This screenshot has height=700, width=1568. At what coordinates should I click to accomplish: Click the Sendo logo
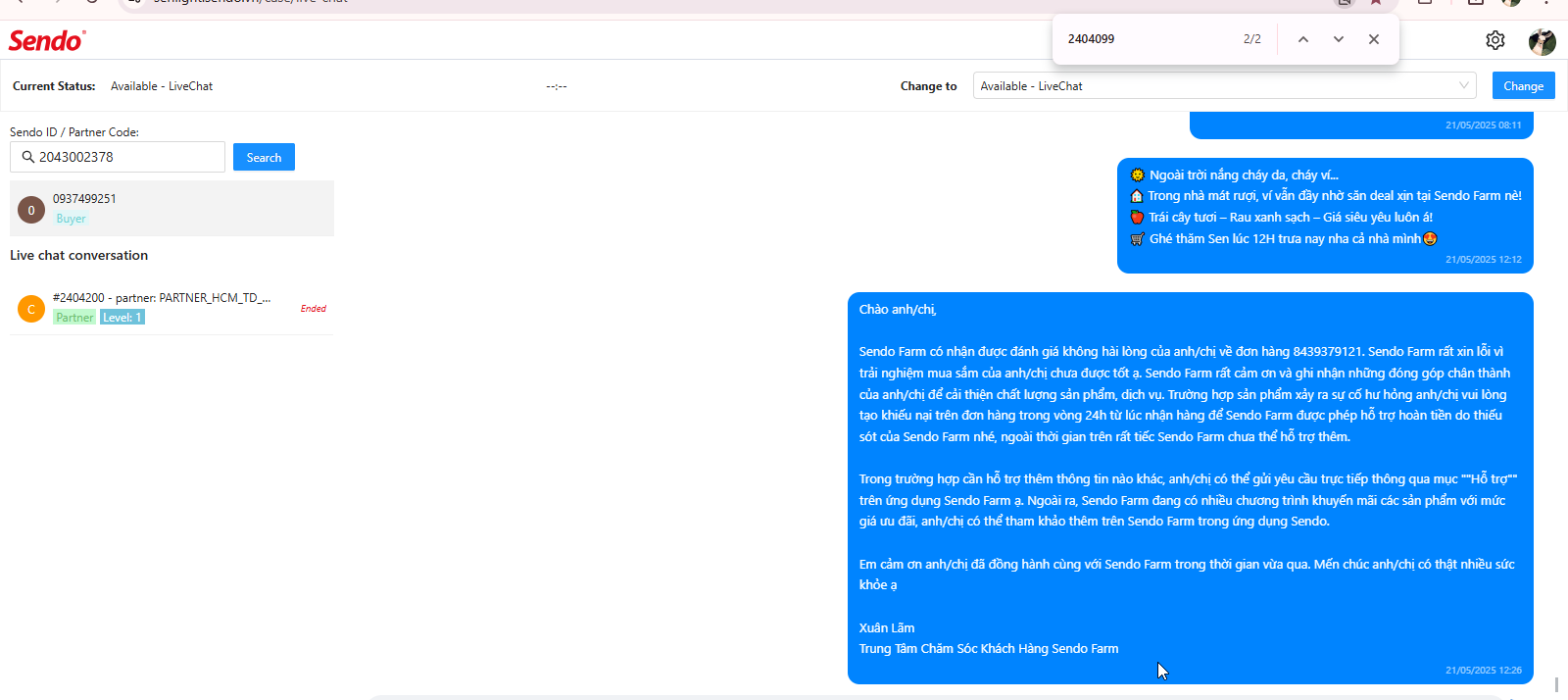47,41
